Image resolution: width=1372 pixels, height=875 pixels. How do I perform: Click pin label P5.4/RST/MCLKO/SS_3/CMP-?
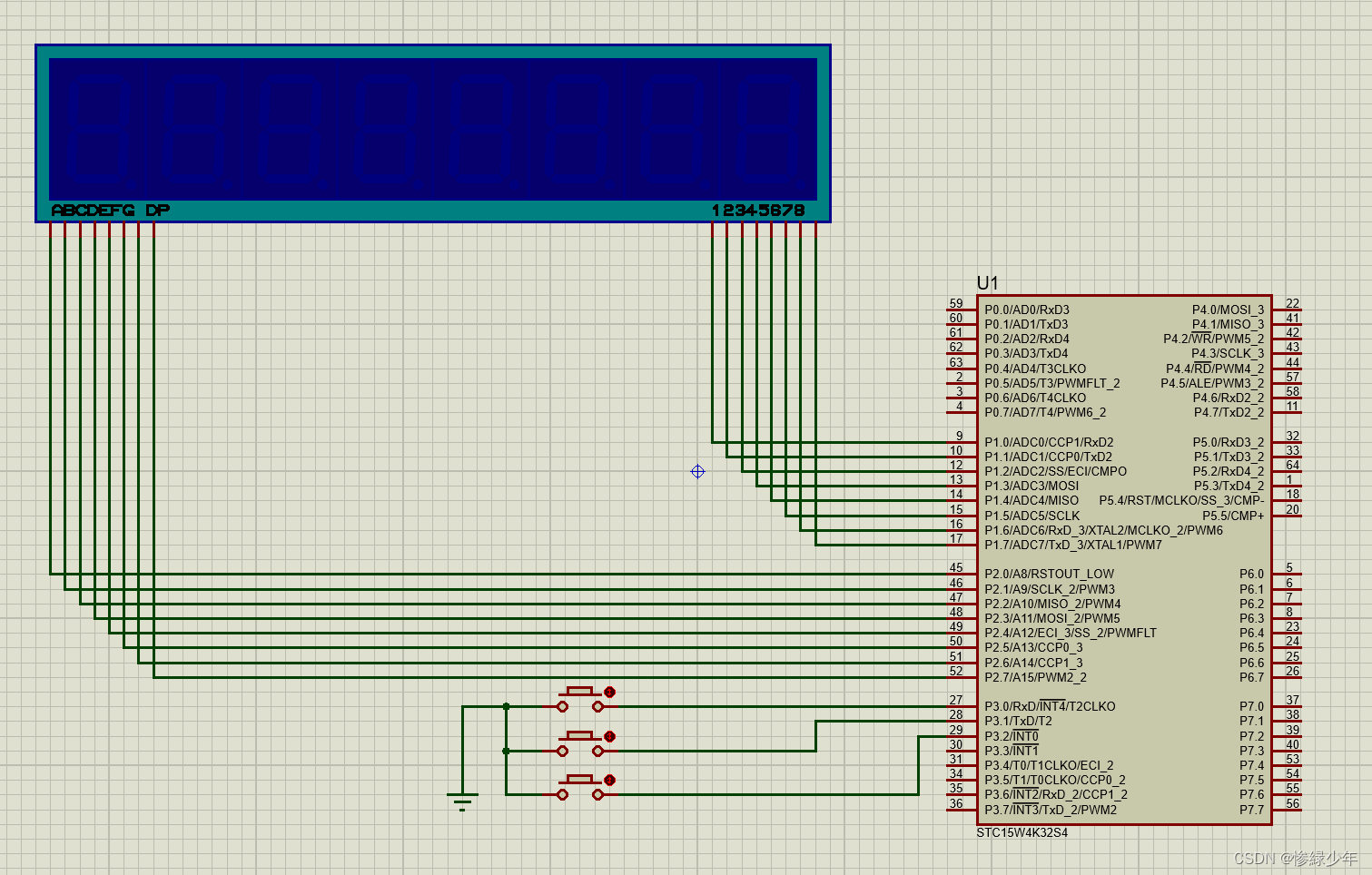1181,500
